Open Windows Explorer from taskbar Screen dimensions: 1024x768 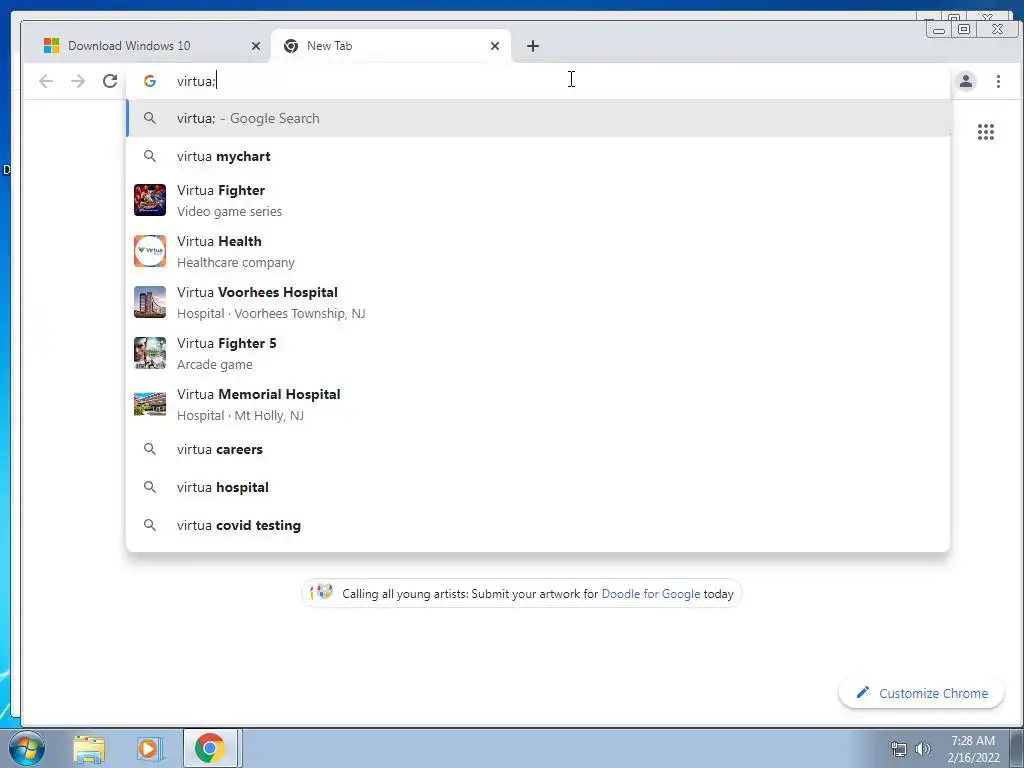[89, 748]
